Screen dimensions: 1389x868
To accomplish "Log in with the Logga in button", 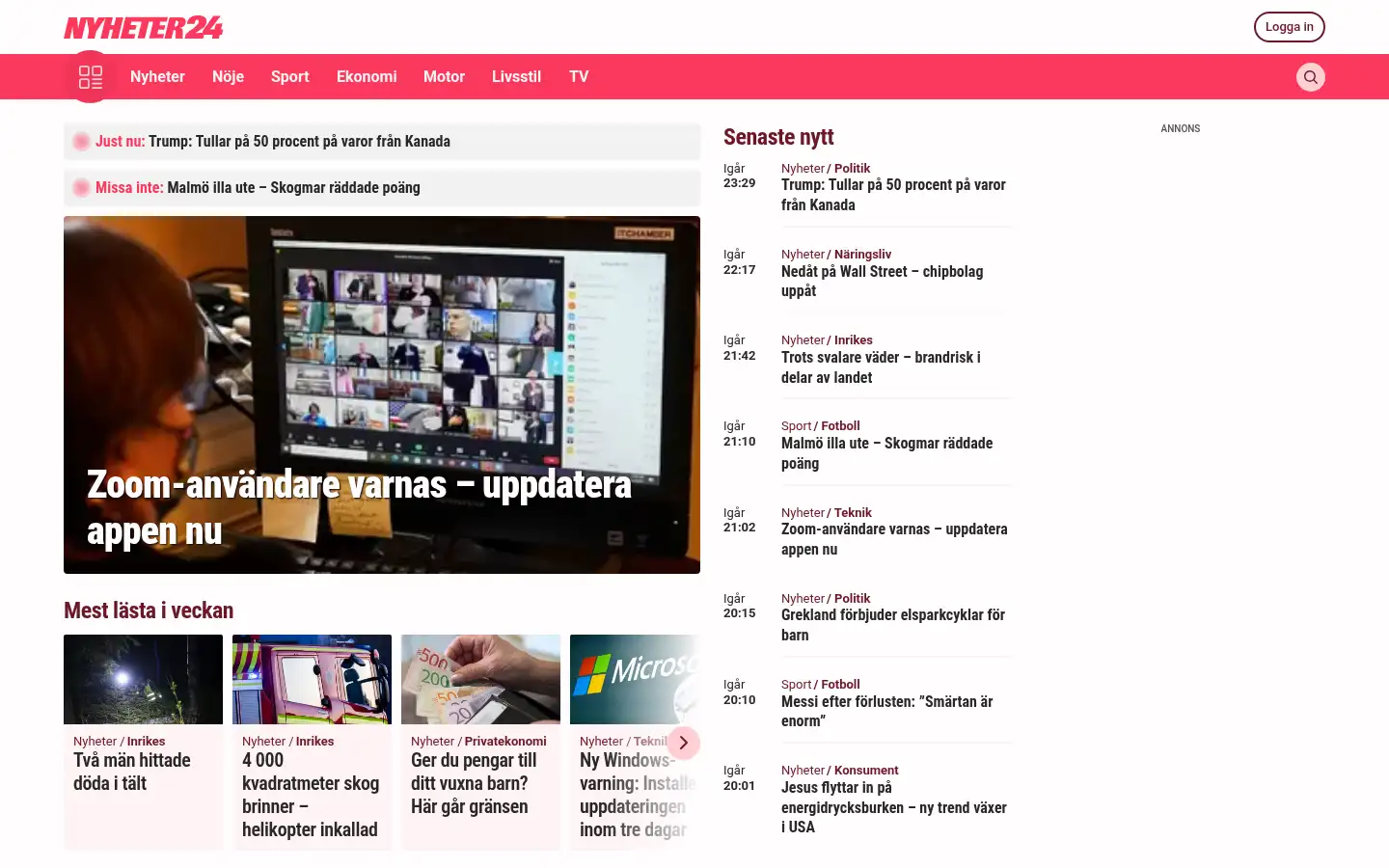I will [x=1289, y=27].
